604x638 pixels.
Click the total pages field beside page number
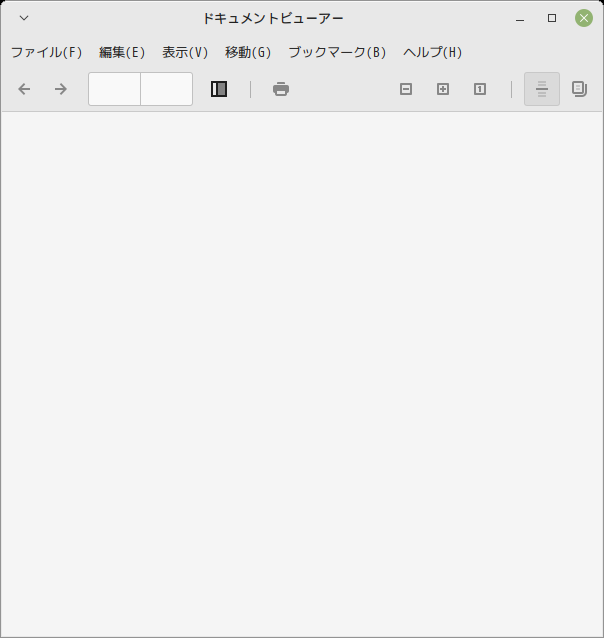(166, 89)
